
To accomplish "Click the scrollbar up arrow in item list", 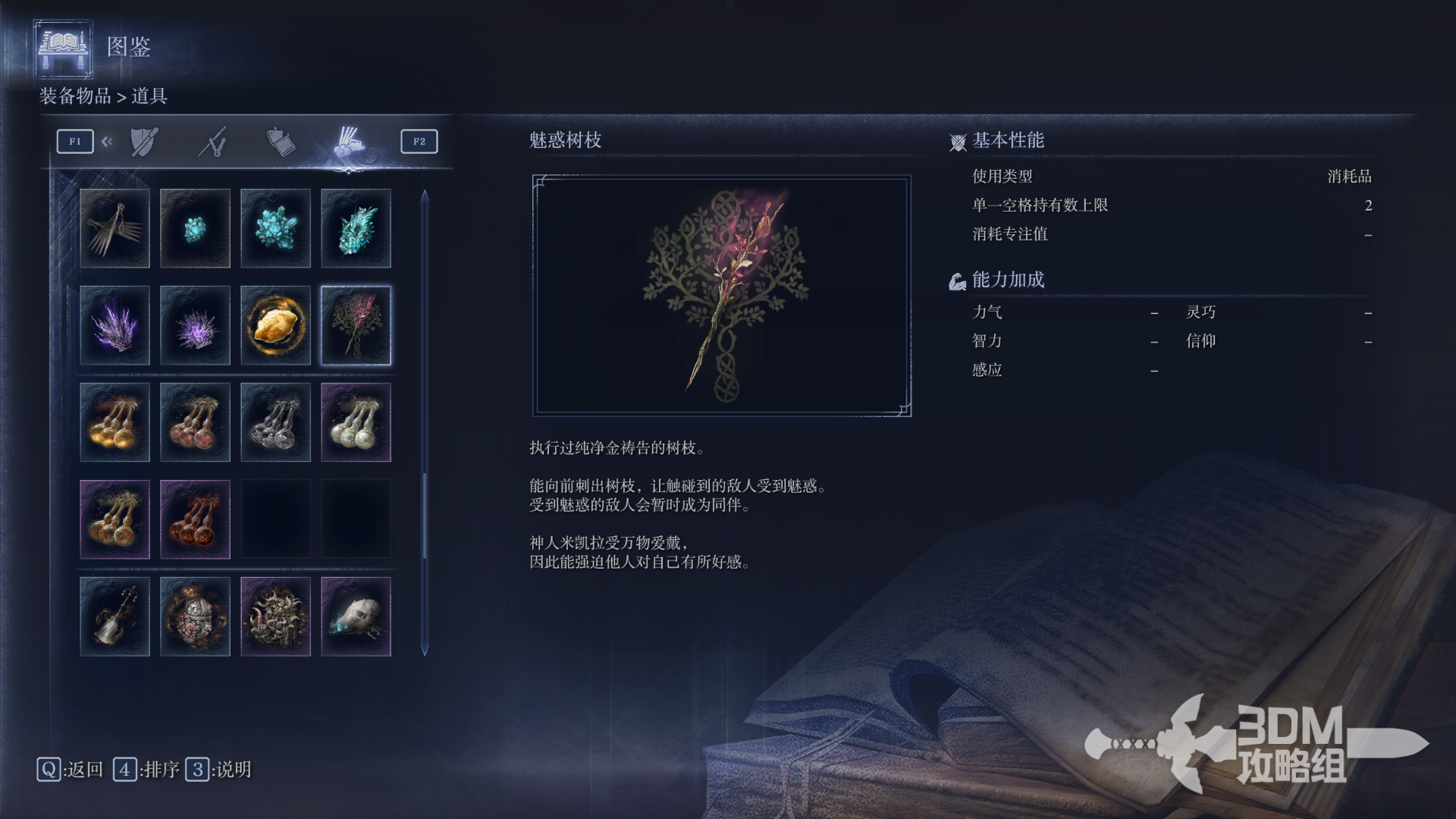I will 425,196.
